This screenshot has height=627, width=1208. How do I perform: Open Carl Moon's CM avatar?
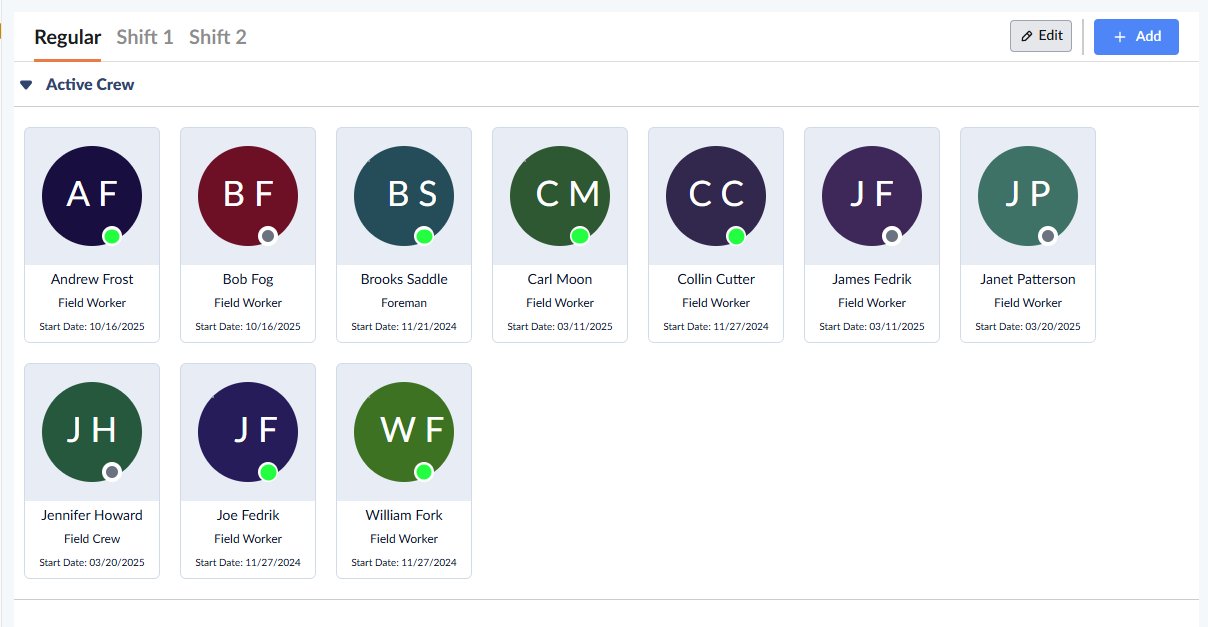pos(560,196)
